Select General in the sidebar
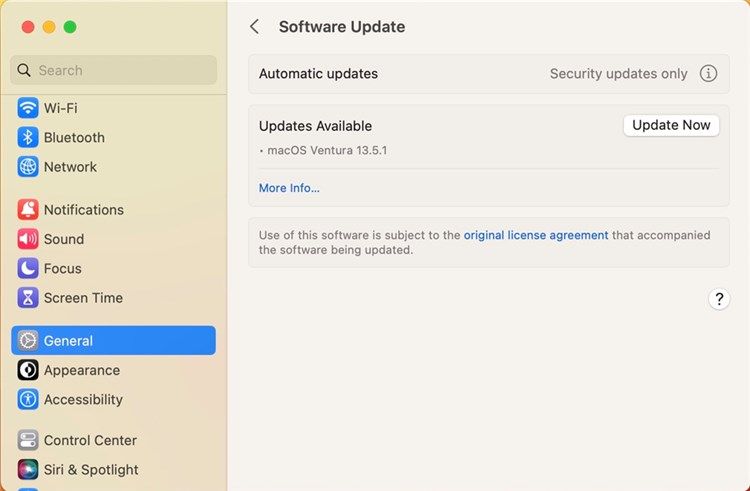750x491 pixels. tap(113, 341)
